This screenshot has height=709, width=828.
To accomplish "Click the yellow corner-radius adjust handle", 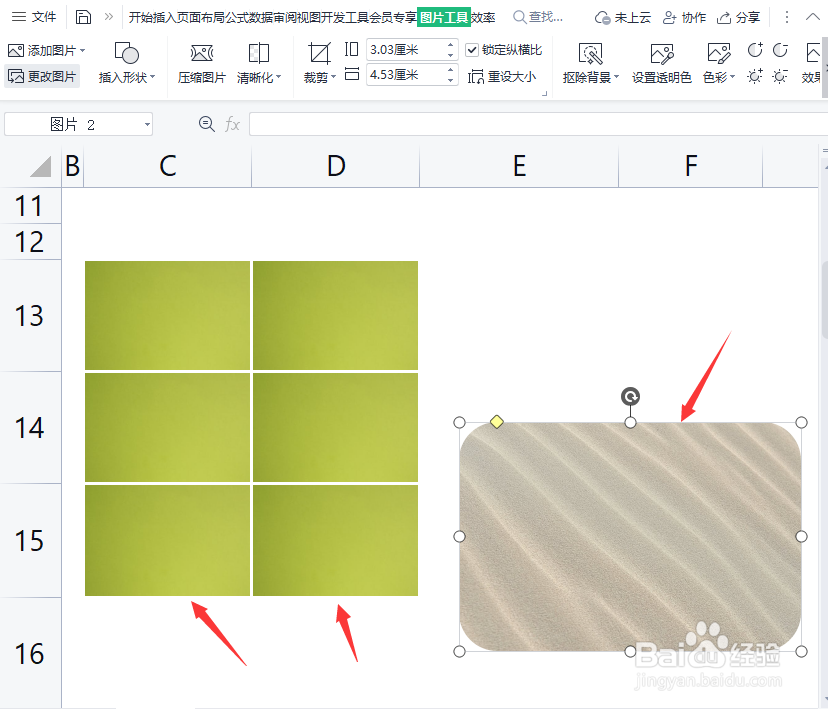I will point(497,422).
